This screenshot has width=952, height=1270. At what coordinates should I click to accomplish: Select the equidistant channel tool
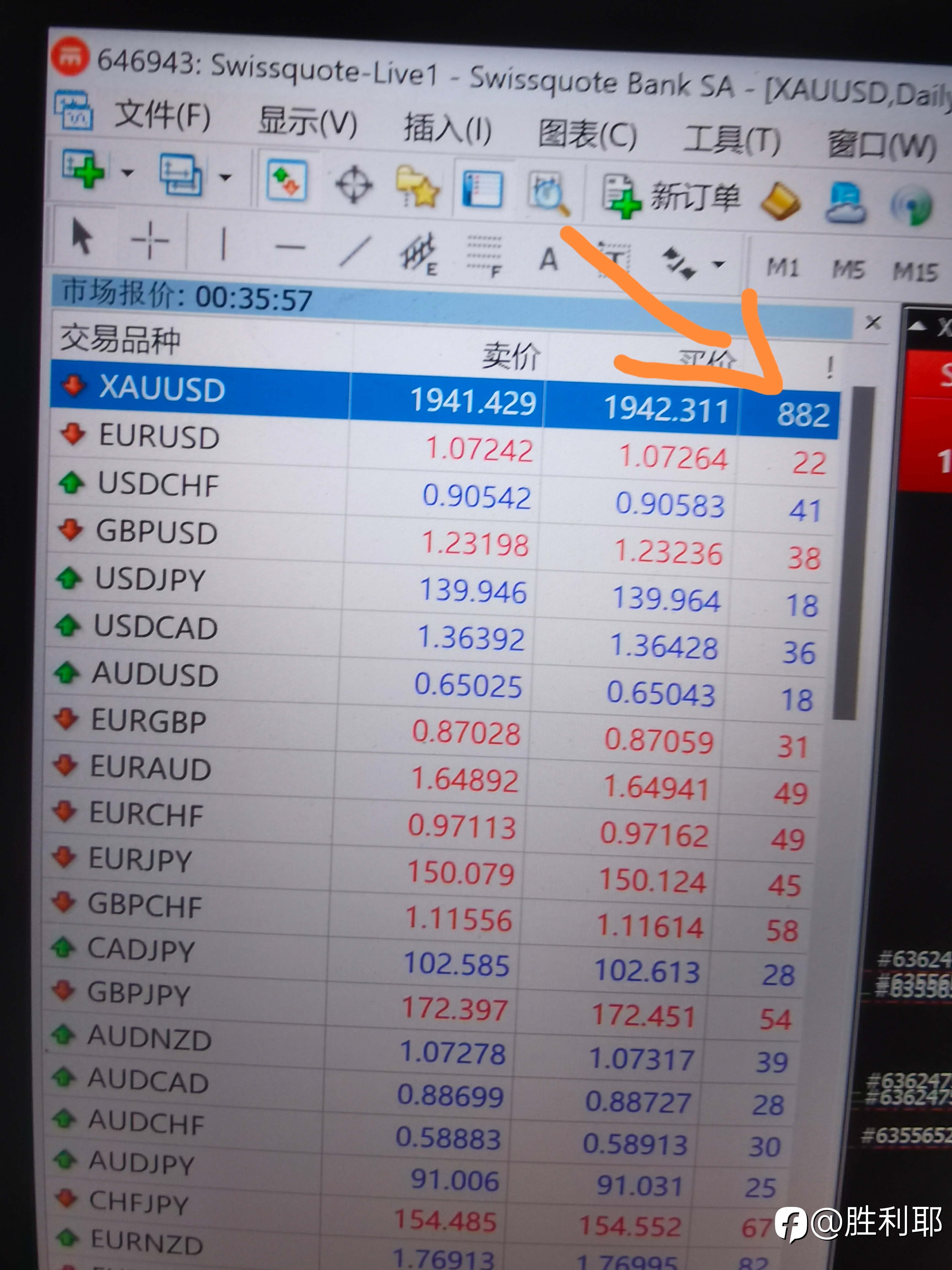point(419,254)
